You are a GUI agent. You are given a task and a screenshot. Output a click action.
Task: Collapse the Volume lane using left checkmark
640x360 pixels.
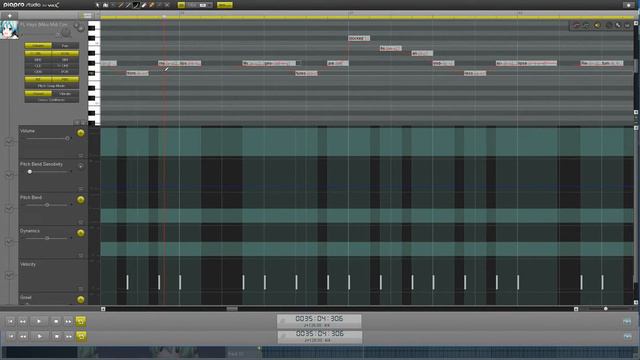tap(9, 142)
